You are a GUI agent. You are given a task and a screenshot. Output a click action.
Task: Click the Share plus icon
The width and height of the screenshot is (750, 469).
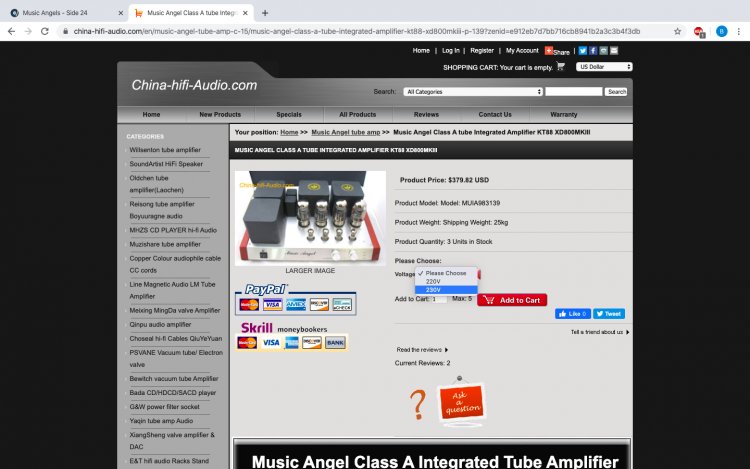[x=549, y=50]
